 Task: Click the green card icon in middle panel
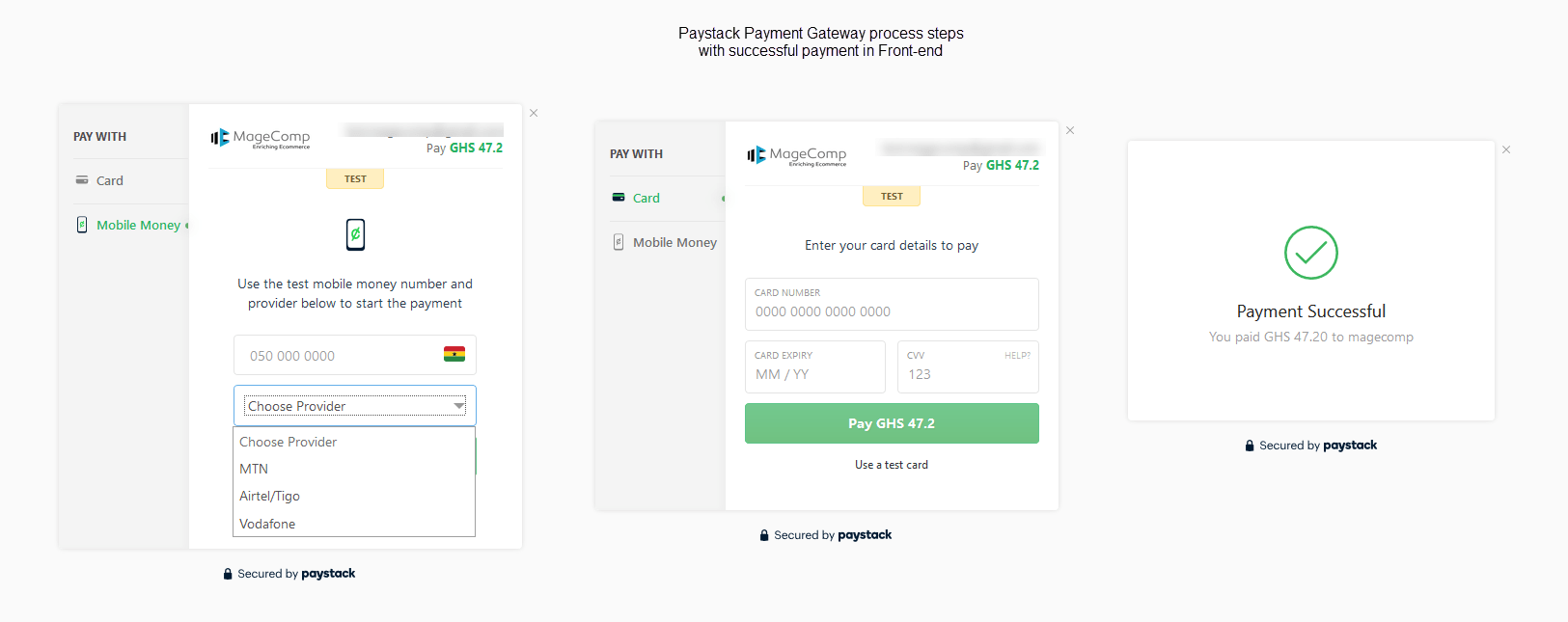pos(619,198)
